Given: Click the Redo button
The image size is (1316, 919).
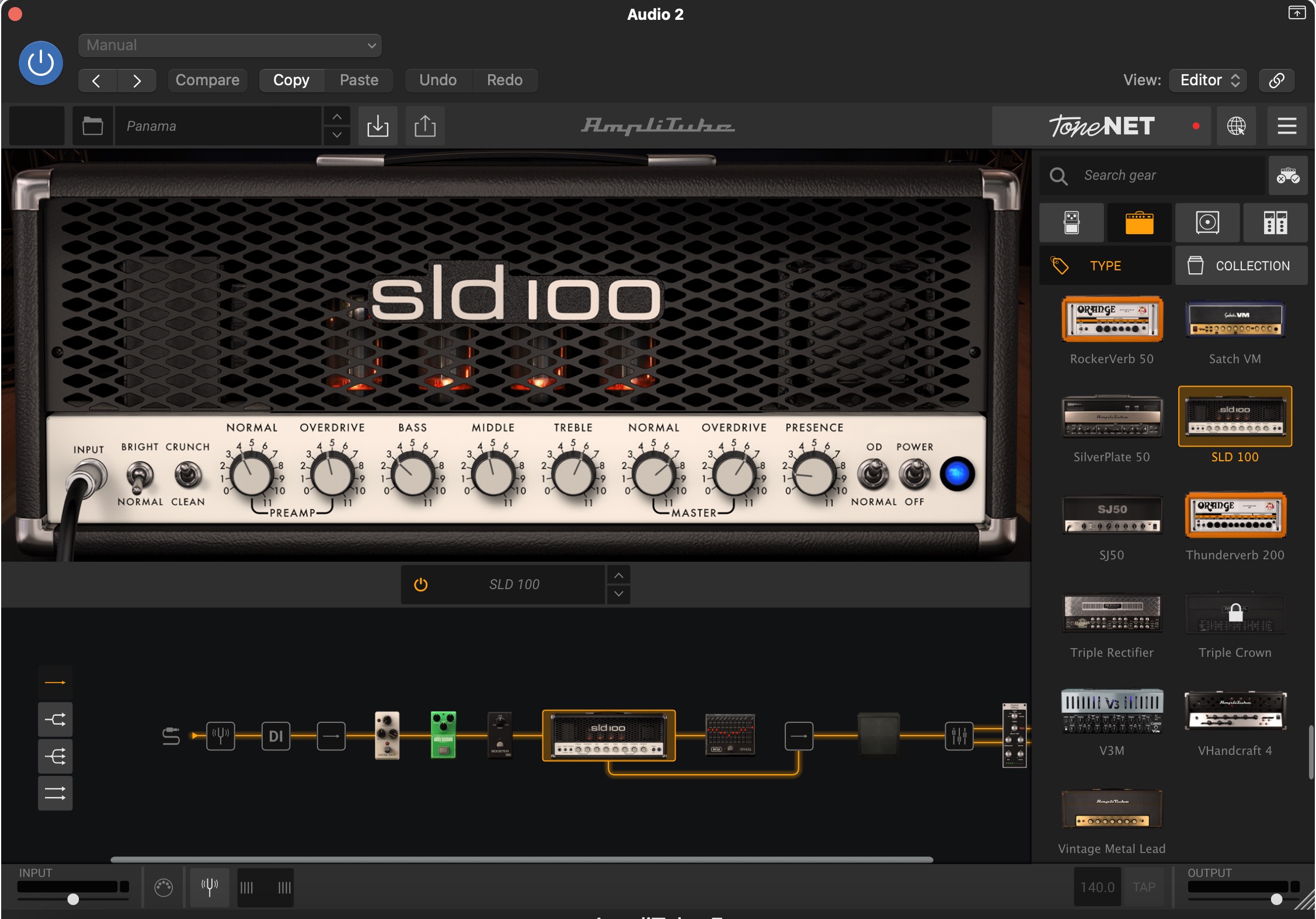Looking at the screenshot, I should [x=505, y=80].
